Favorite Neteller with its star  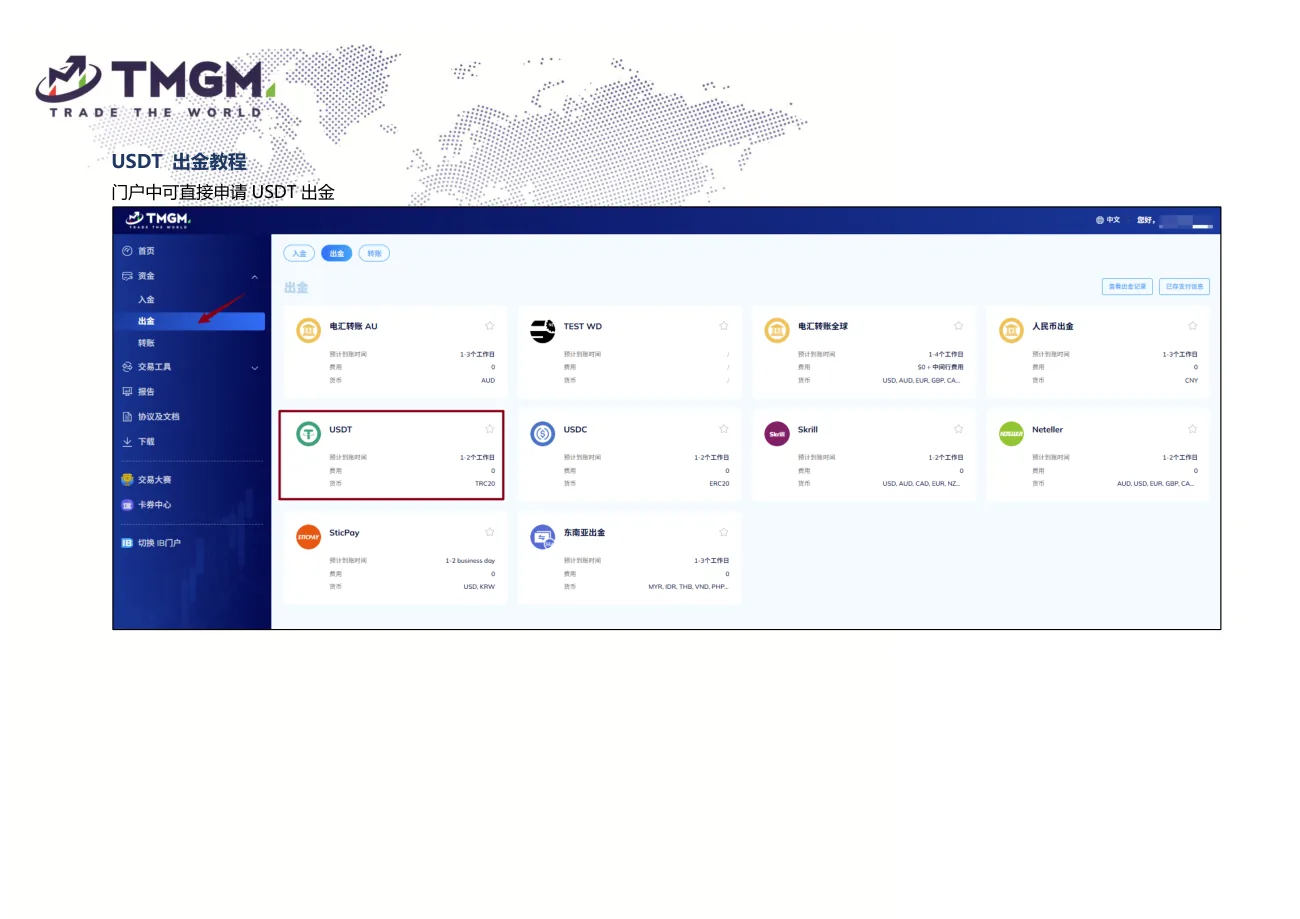[1192, 429]
